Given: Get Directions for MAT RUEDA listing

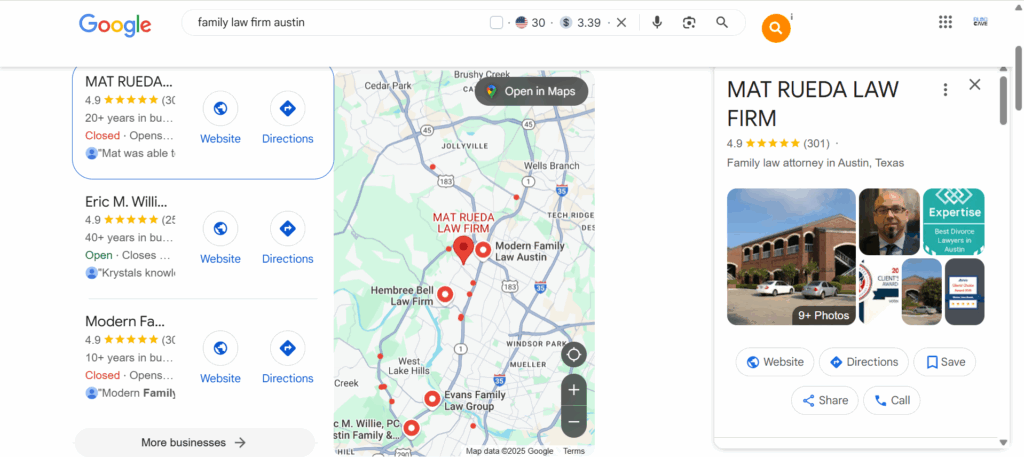Looking at the screenshot, I should (287, 108).
